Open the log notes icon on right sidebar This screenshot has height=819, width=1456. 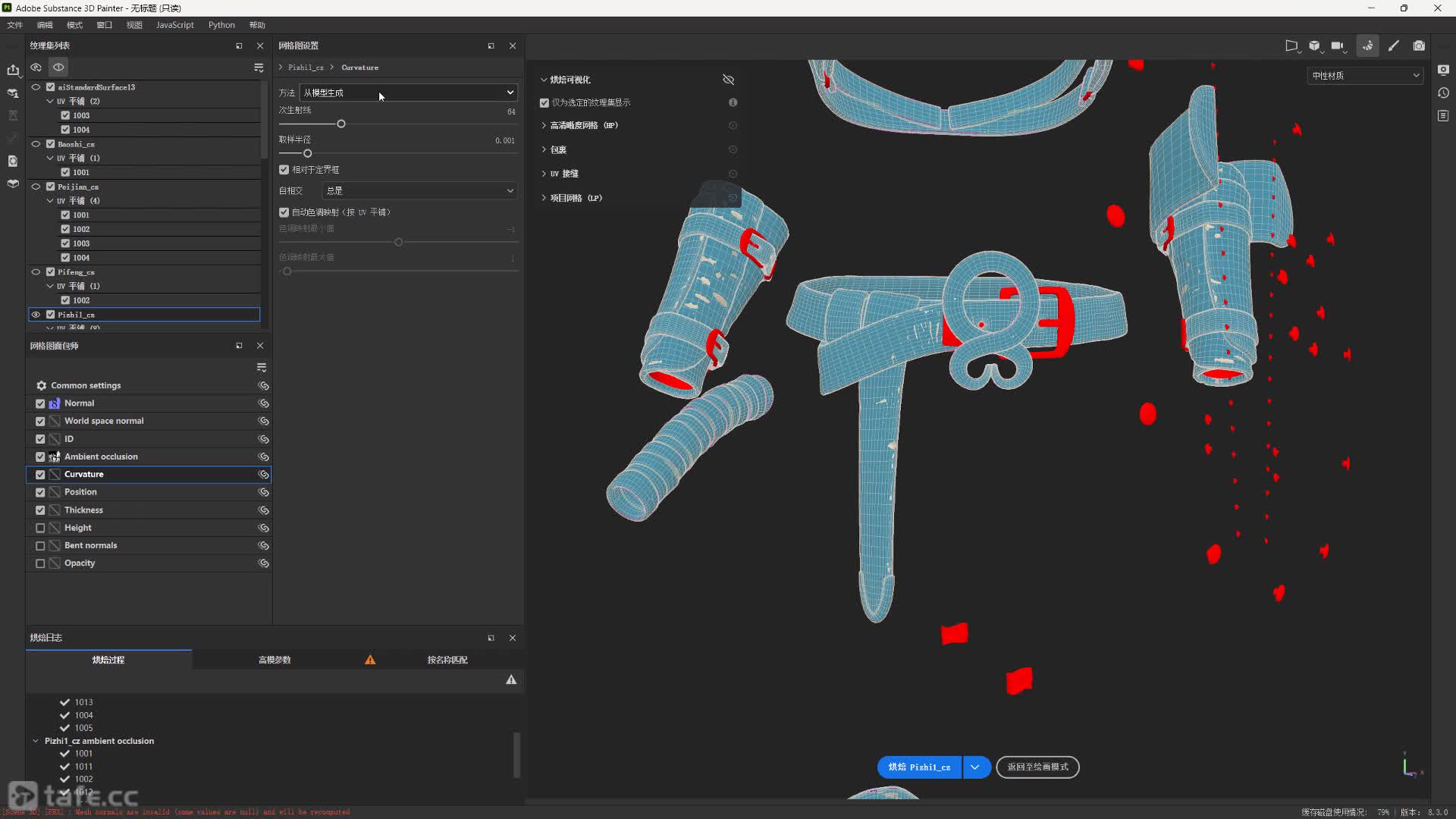point(1443,115)
